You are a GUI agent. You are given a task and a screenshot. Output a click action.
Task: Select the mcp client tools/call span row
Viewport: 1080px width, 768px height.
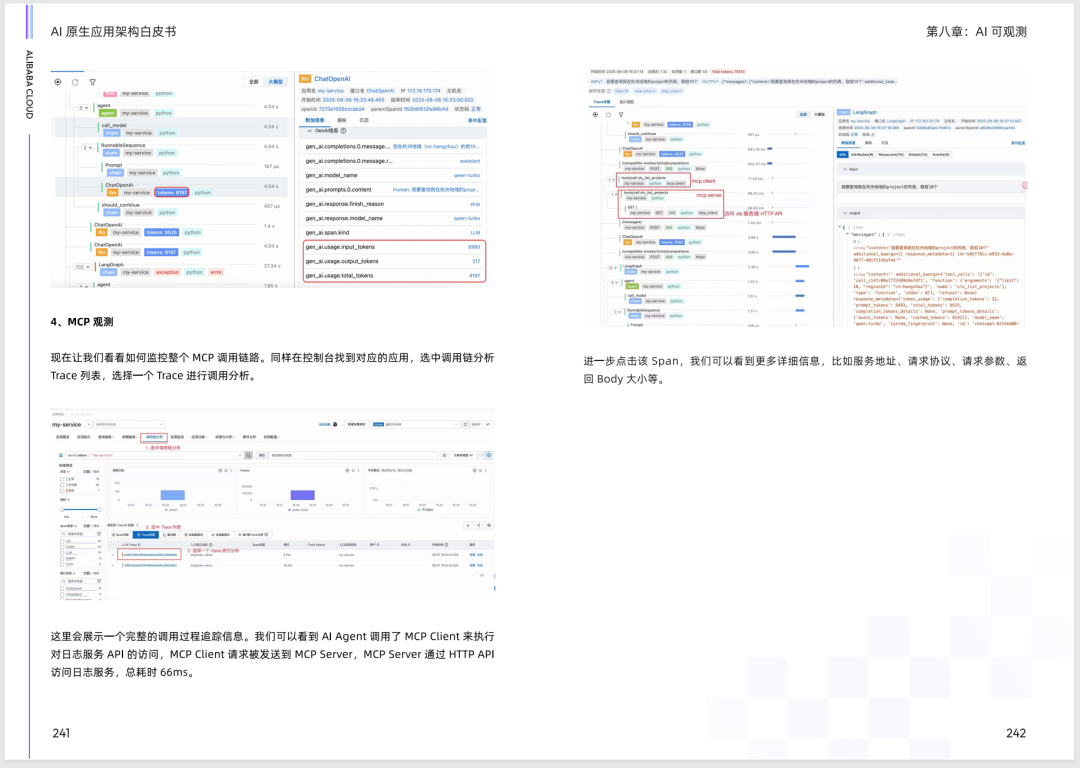tap(654, 180)
